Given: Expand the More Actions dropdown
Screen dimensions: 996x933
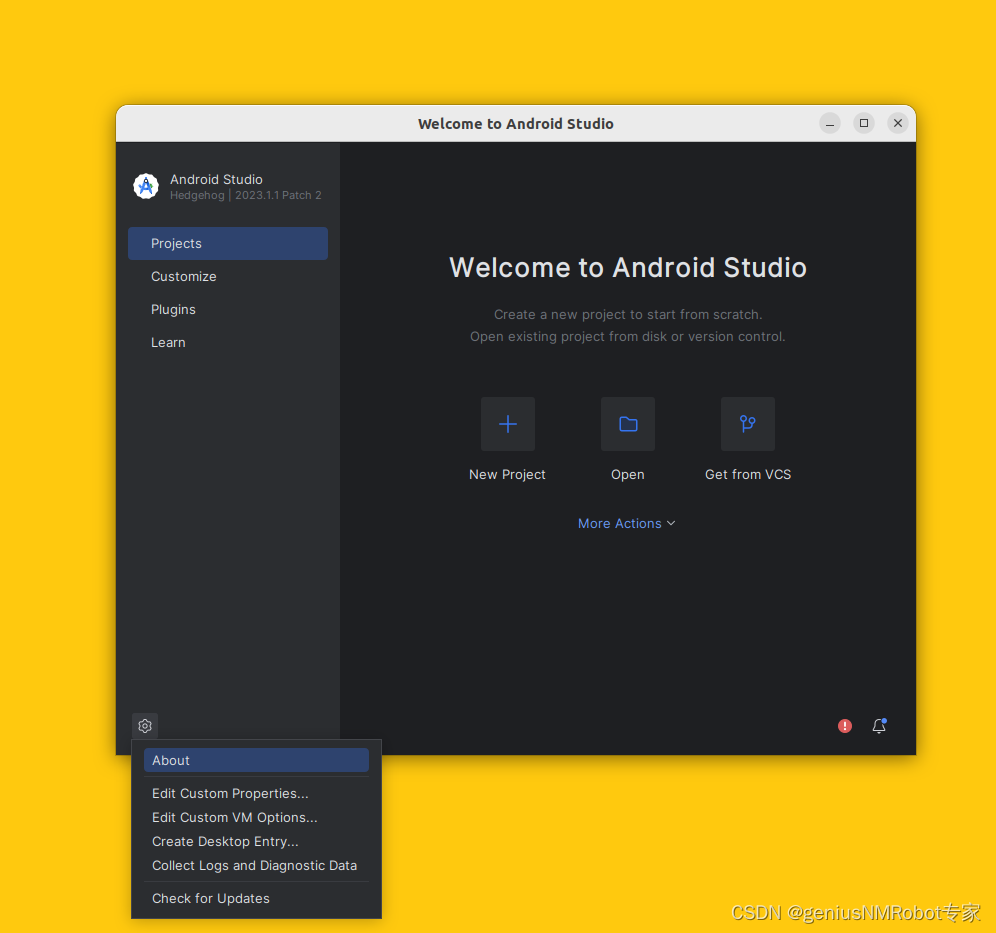Looking at the screenshot, I should 626,523.
